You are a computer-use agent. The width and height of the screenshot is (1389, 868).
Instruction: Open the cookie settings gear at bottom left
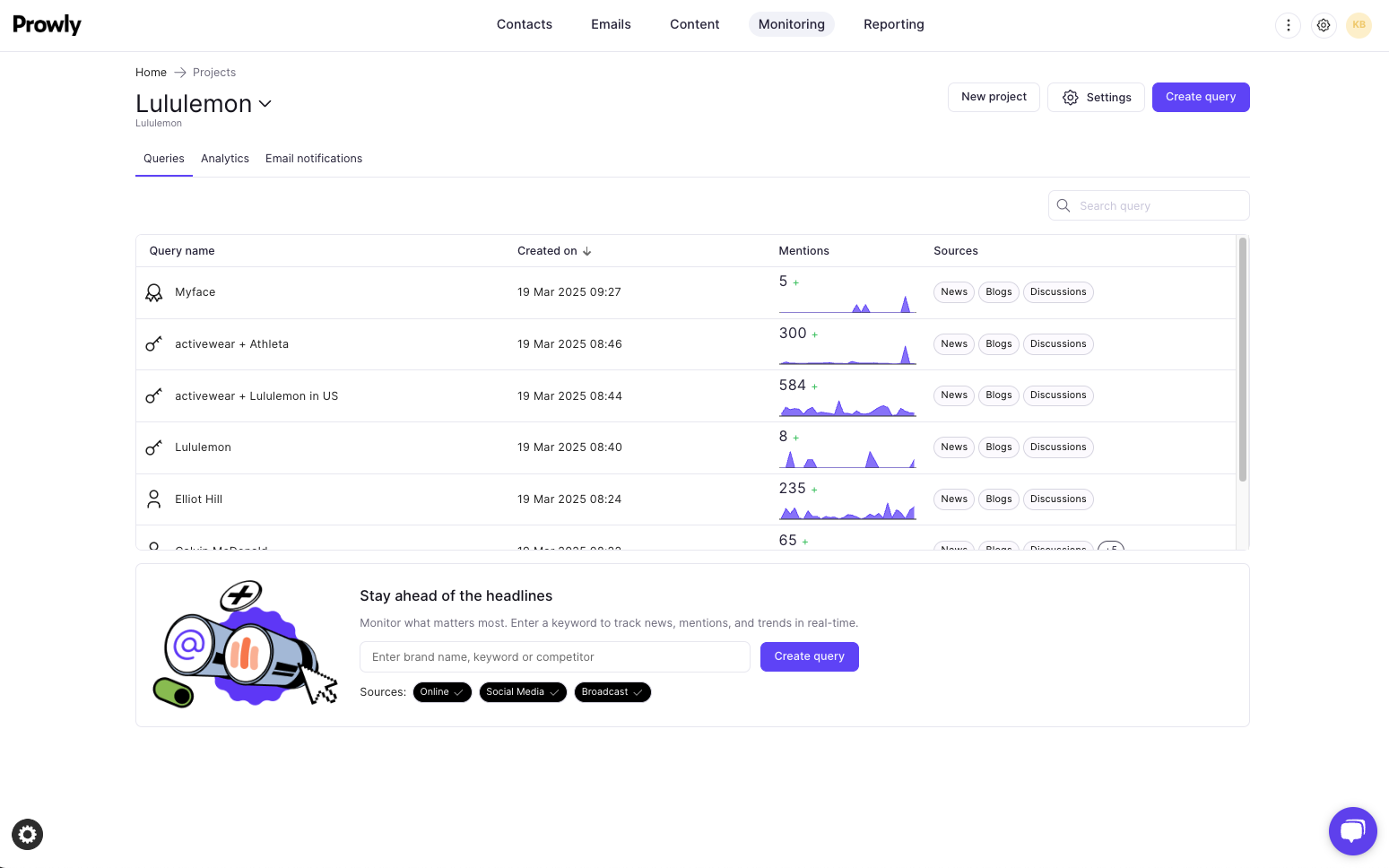[x=28, y=835]
